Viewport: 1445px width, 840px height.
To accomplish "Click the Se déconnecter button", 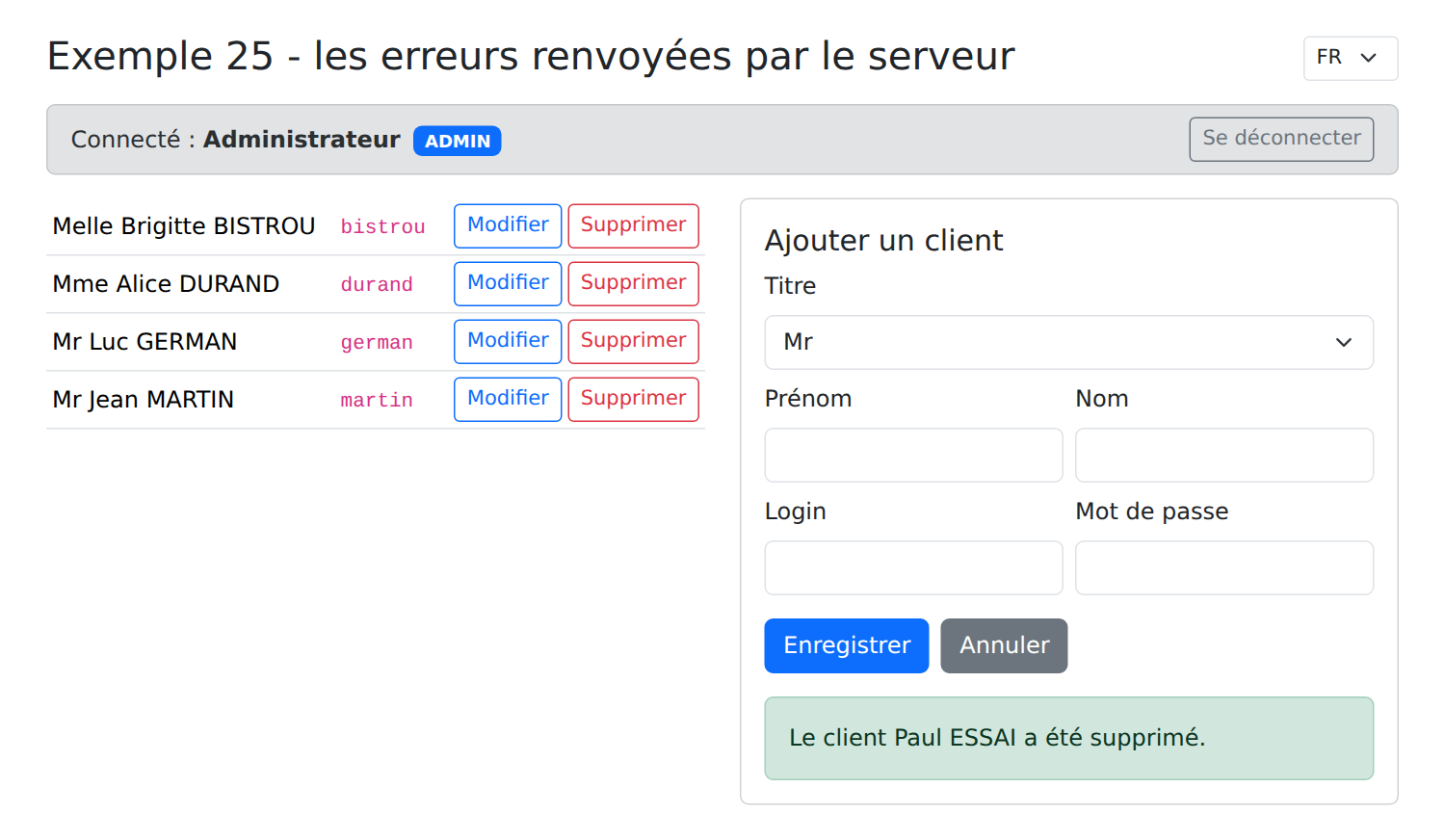I will click(1281, 139).
